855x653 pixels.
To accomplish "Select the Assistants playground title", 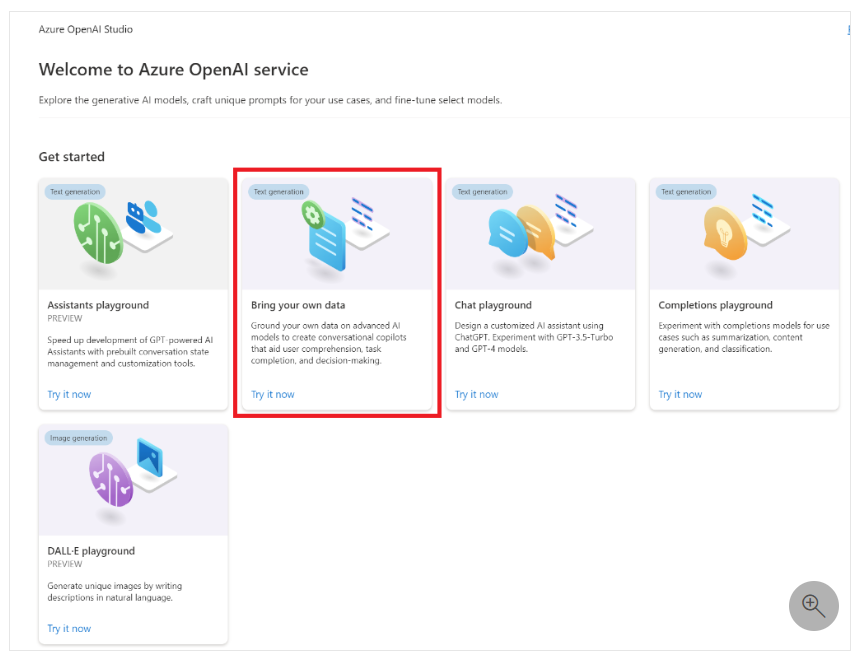I will 98,305.
